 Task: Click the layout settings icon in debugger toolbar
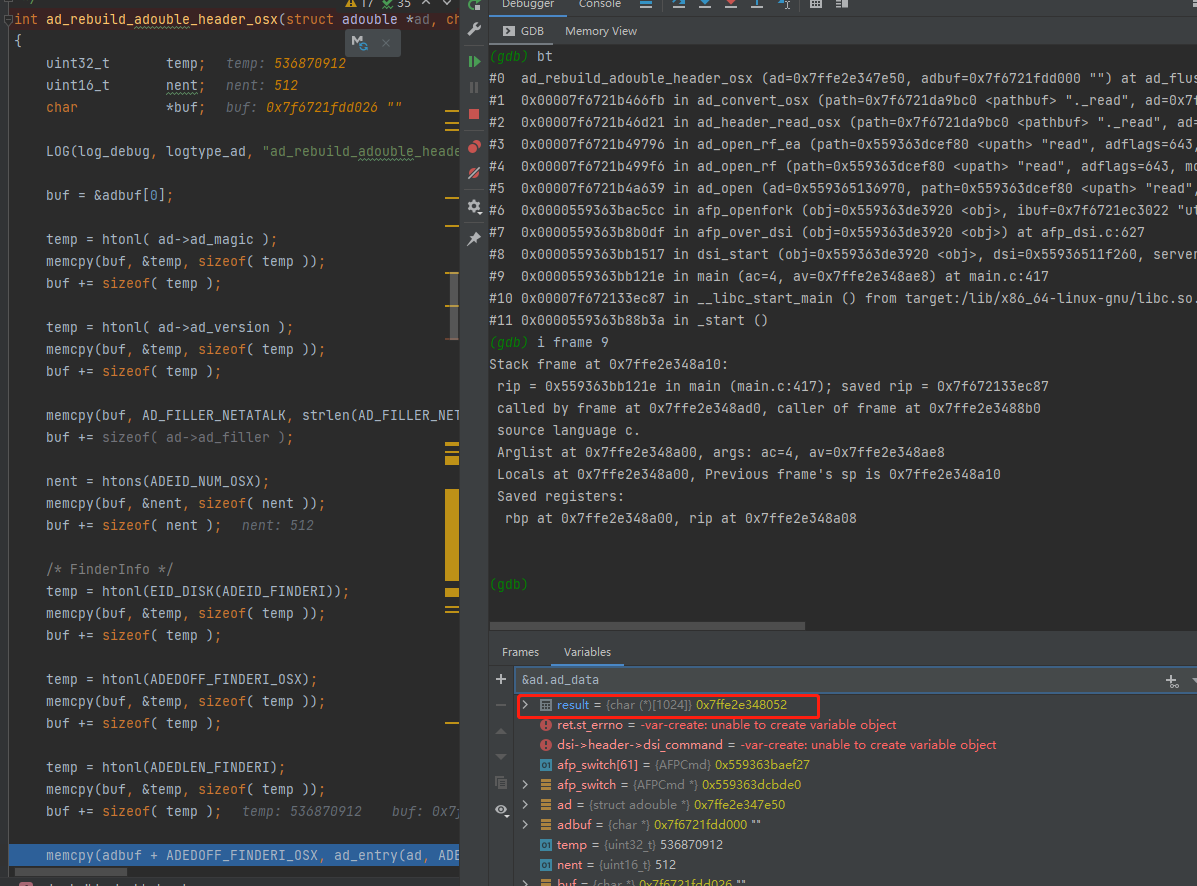tap(842, 5)
